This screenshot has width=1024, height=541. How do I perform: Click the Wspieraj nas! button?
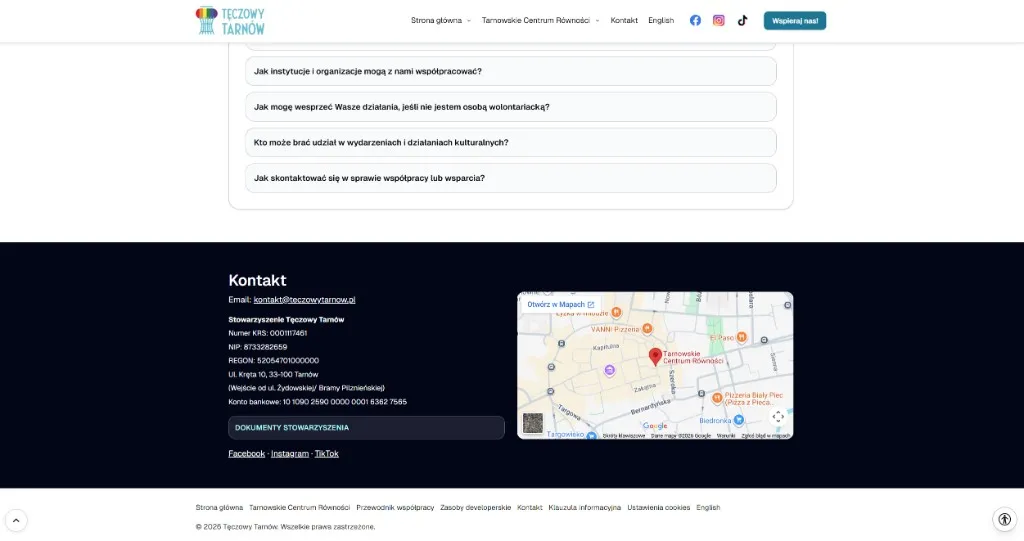tap(795, 21)
